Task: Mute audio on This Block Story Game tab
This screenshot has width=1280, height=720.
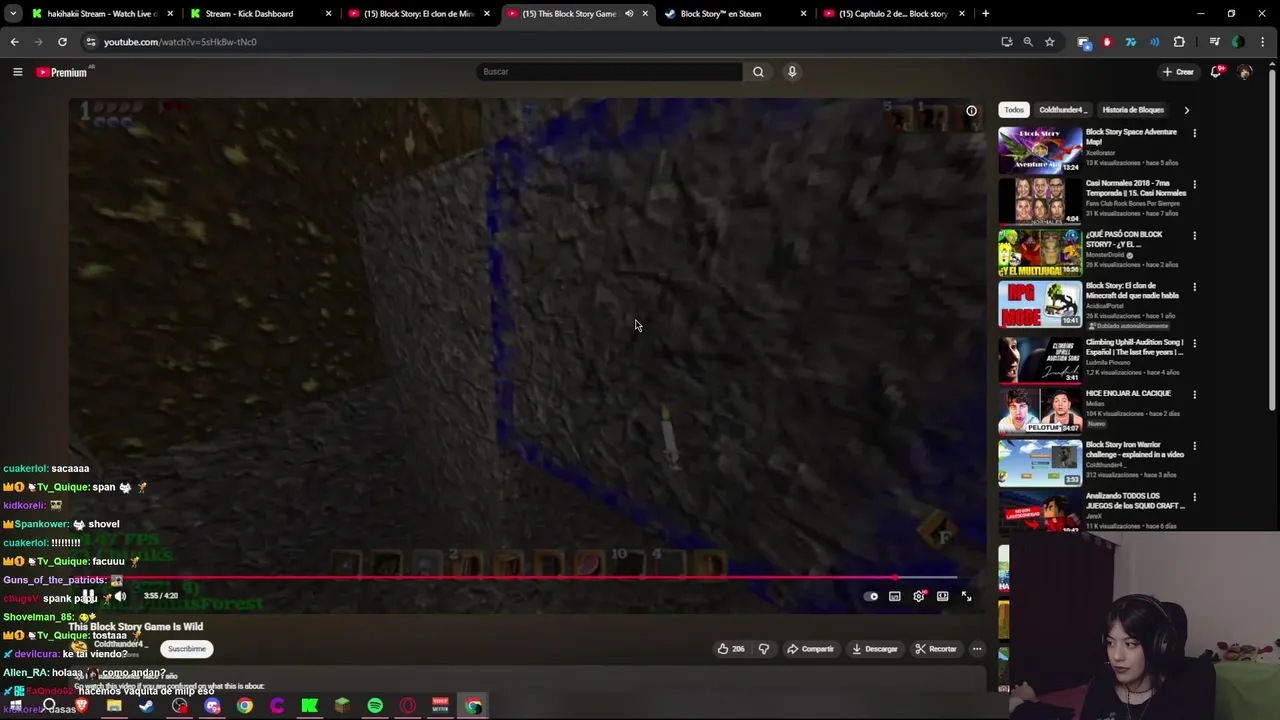Action: (x=629, y=14)
